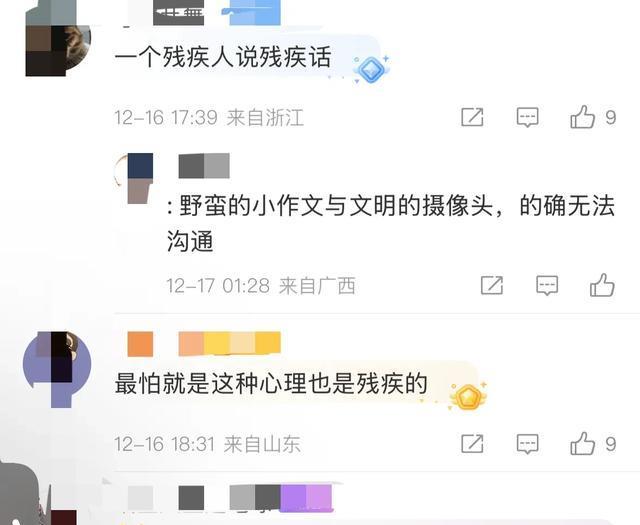640x525 pixels.
Task: Open the 广西 replier's small avatar
Action: (135, 178)
